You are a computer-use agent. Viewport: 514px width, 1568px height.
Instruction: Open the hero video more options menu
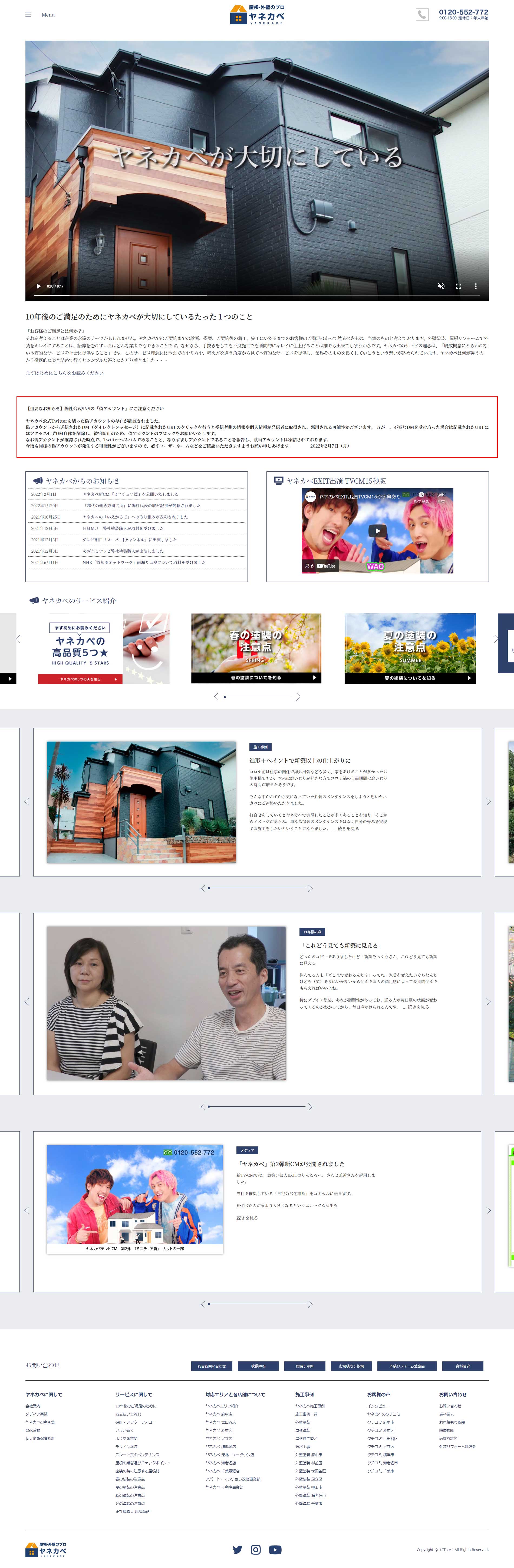click(476, 286)
